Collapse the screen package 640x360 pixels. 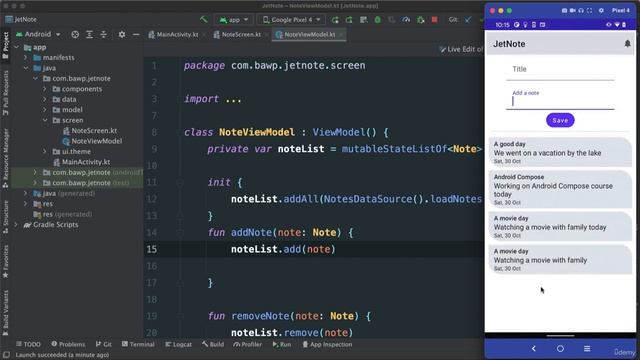pyautogui.click(x=45, y=120)
